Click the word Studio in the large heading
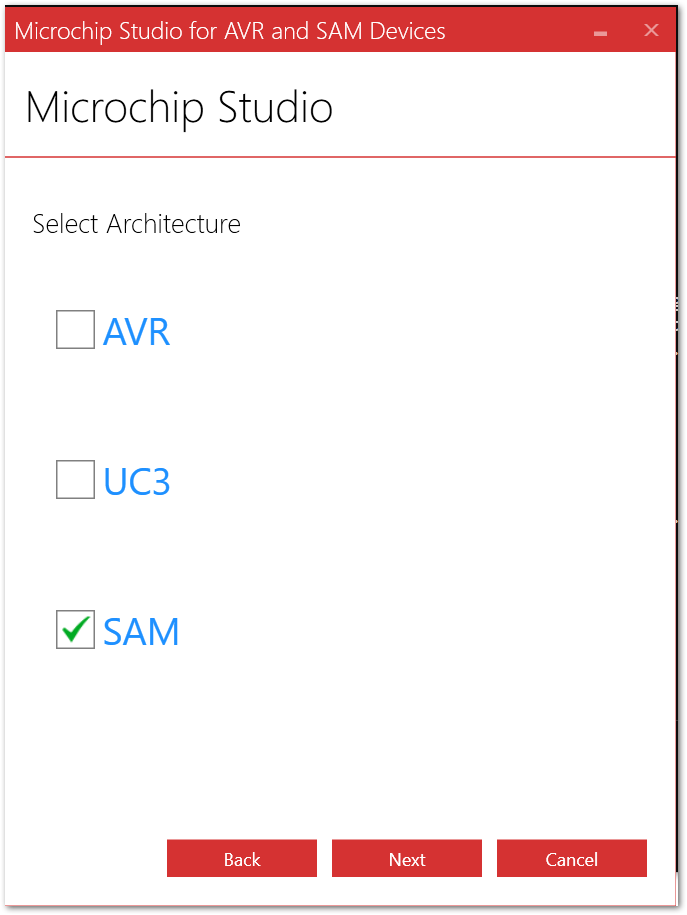Screen dimensions: 687x915 [275, 107]
